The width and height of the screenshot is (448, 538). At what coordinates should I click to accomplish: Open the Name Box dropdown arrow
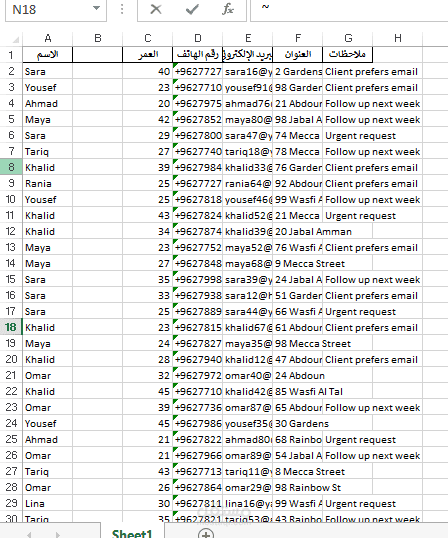[97, 8]
